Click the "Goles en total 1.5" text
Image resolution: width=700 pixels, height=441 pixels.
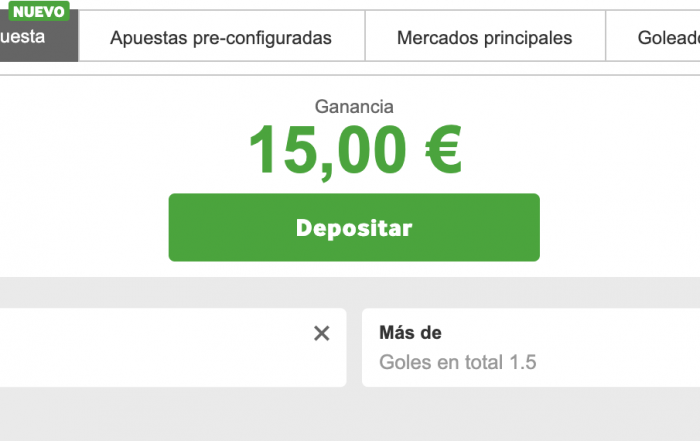coord(458,362)
